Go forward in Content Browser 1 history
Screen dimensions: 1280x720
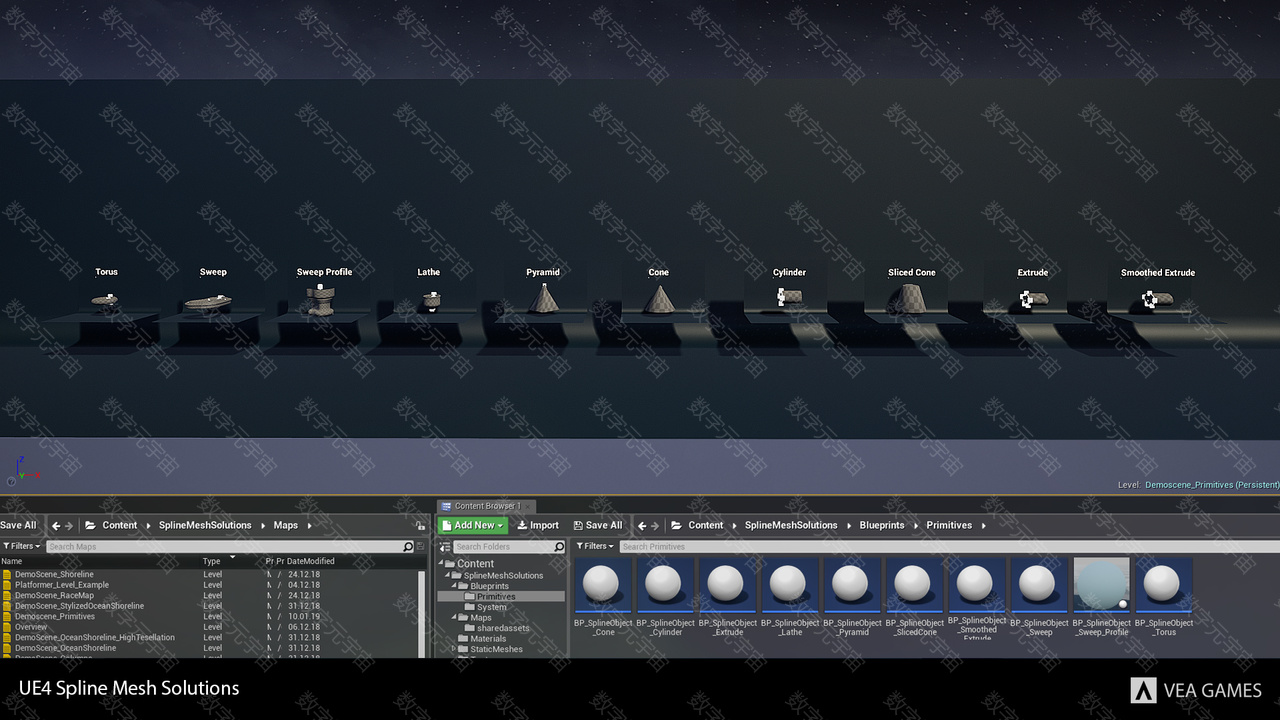click(657, 525)
